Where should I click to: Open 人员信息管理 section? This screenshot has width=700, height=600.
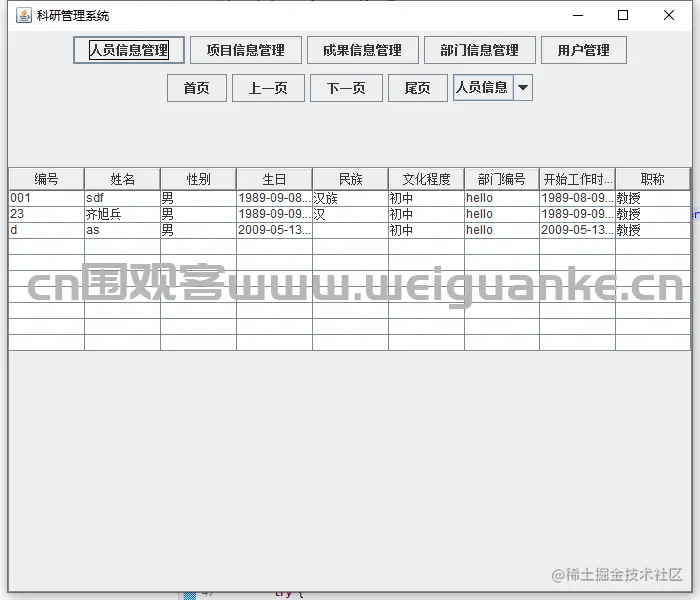[129, 50]
